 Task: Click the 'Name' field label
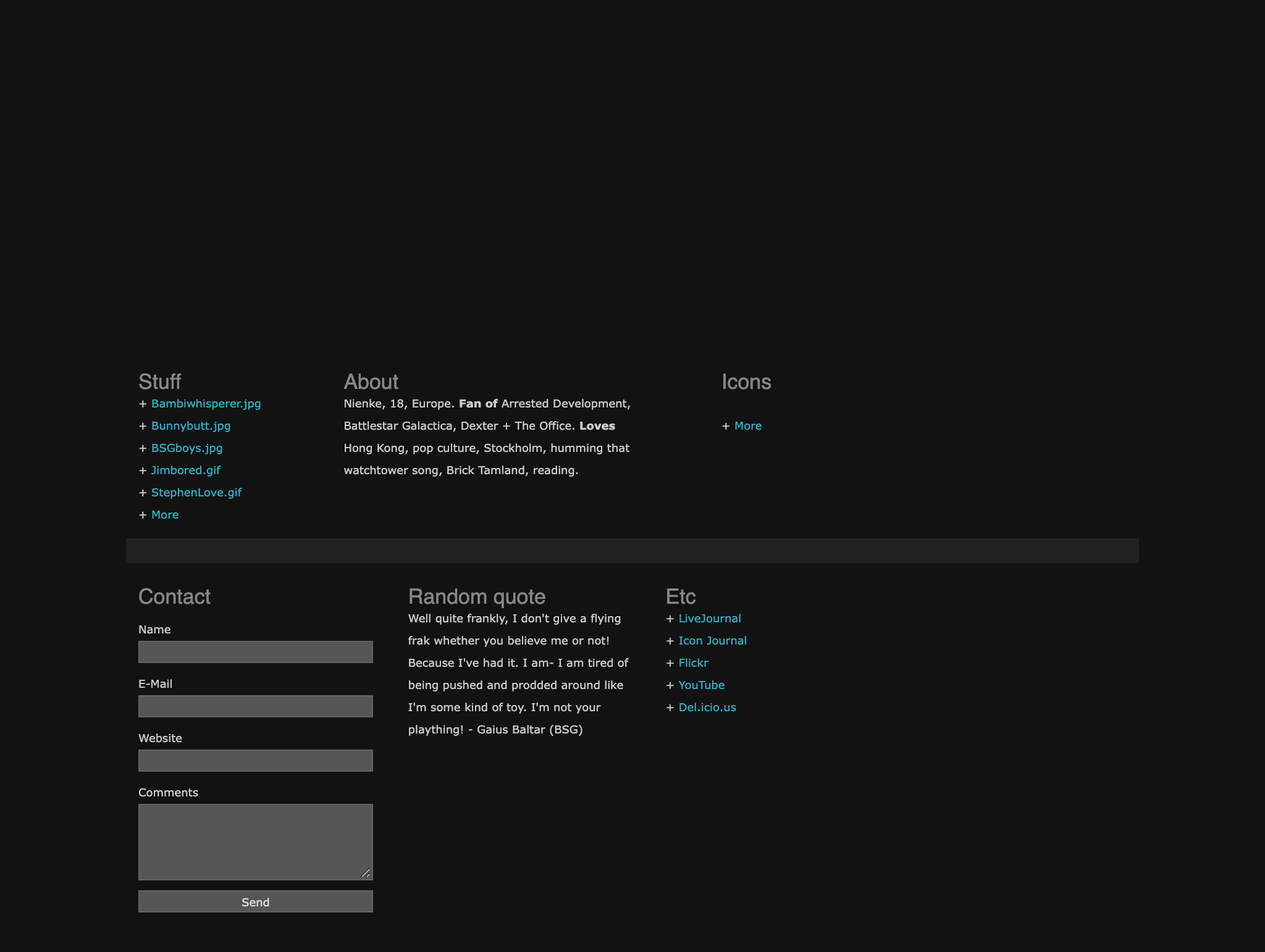[x=154, y=630]
